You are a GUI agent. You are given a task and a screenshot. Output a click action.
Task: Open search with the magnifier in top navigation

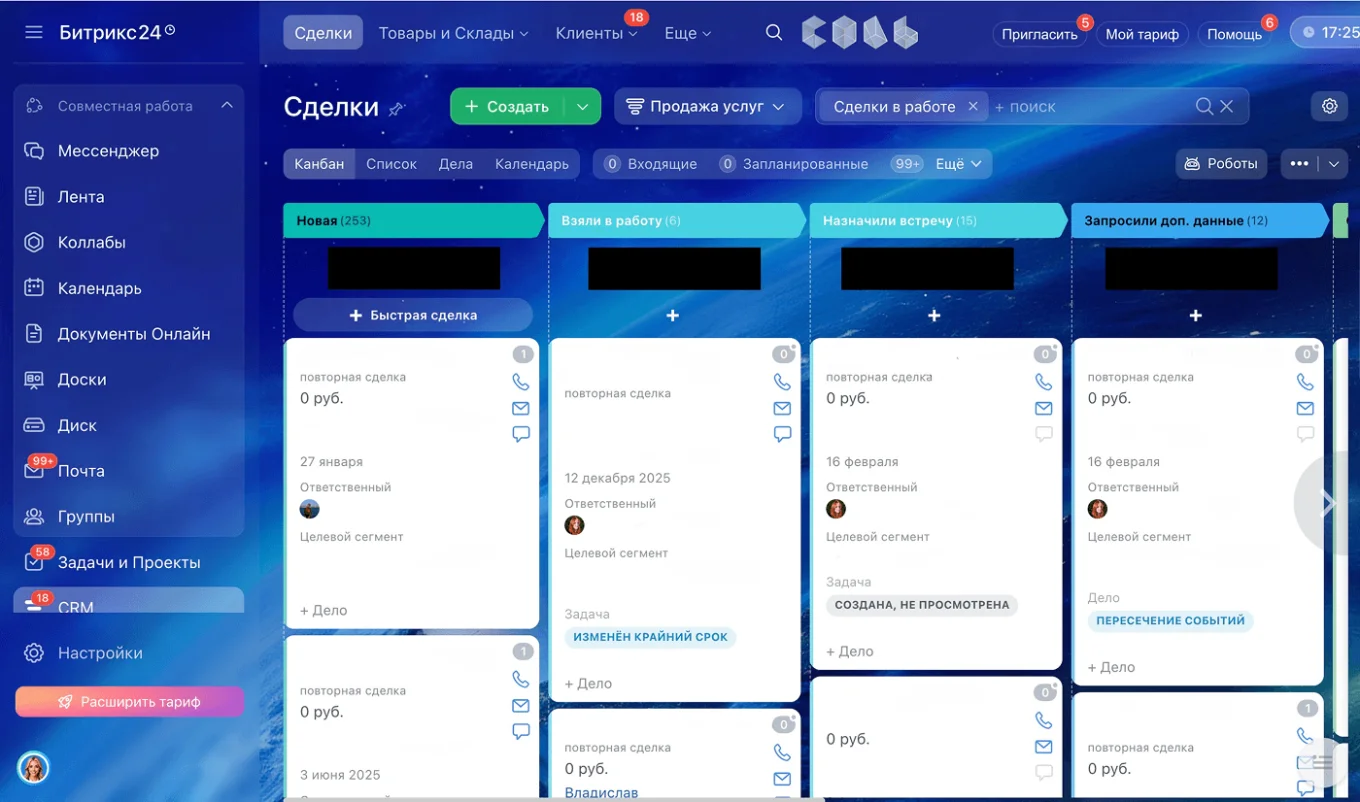click(x=773, y=32)
